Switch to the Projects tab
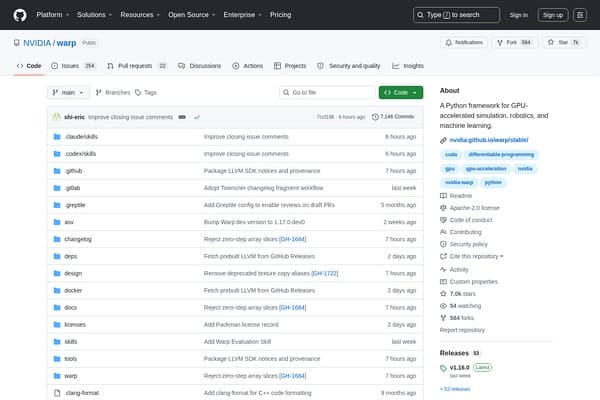The height and width of the screenshot is (400, 600). point(290,66)
